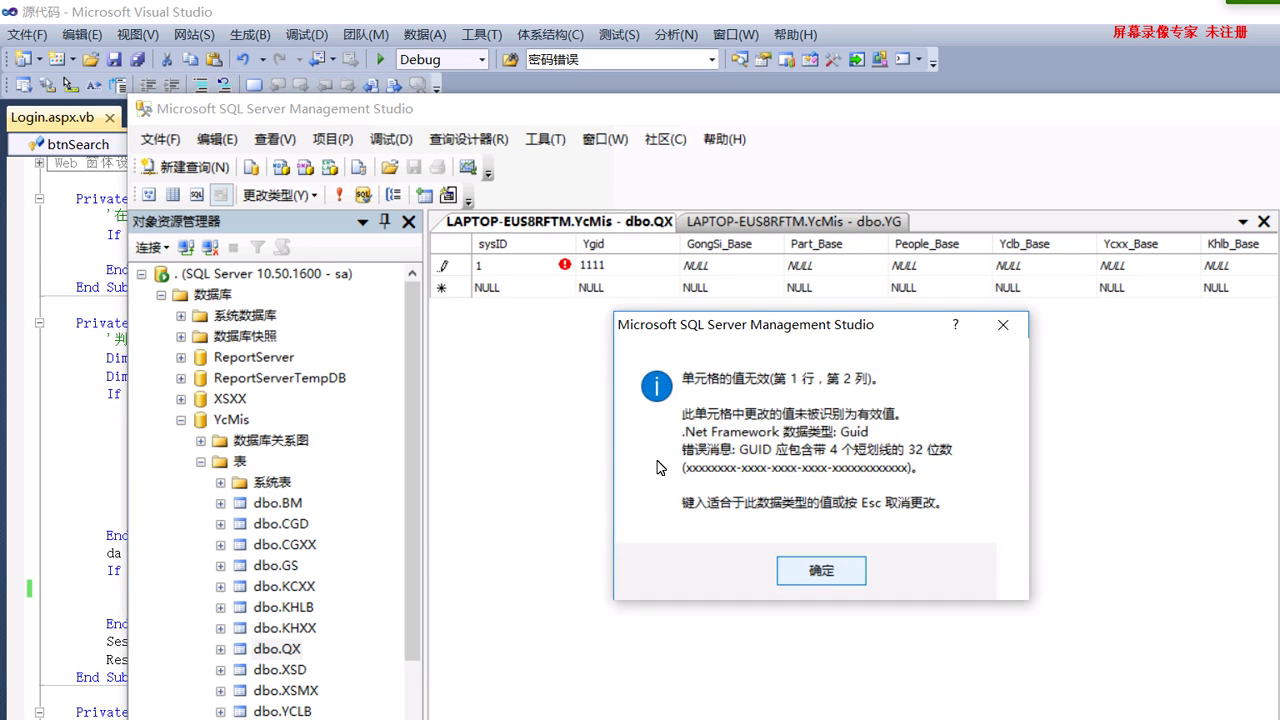Click the Copy icon in Visual Studio toolbar
Screen dimensions: 1280x720
click(x=190, y=59)
